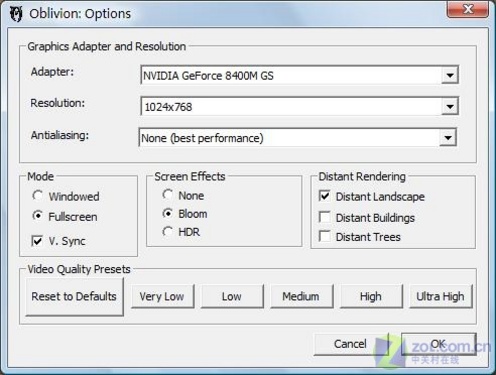Open the Adapter dropdown arrow
Screen dimensions: 496x375
450,75
